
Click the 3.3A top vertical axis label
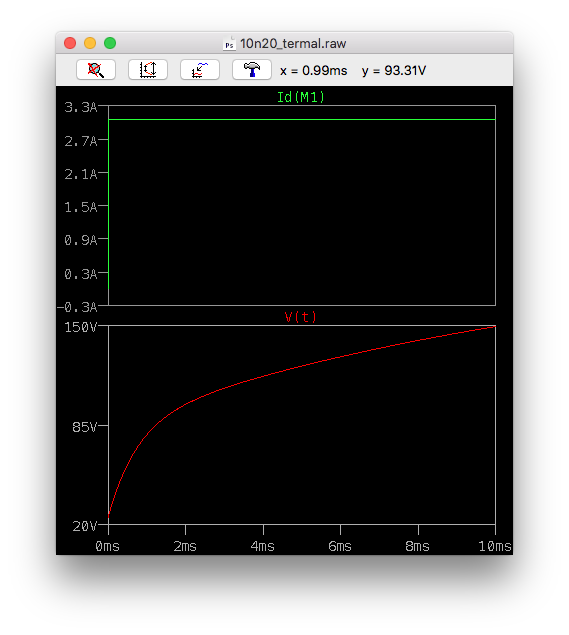81,107
